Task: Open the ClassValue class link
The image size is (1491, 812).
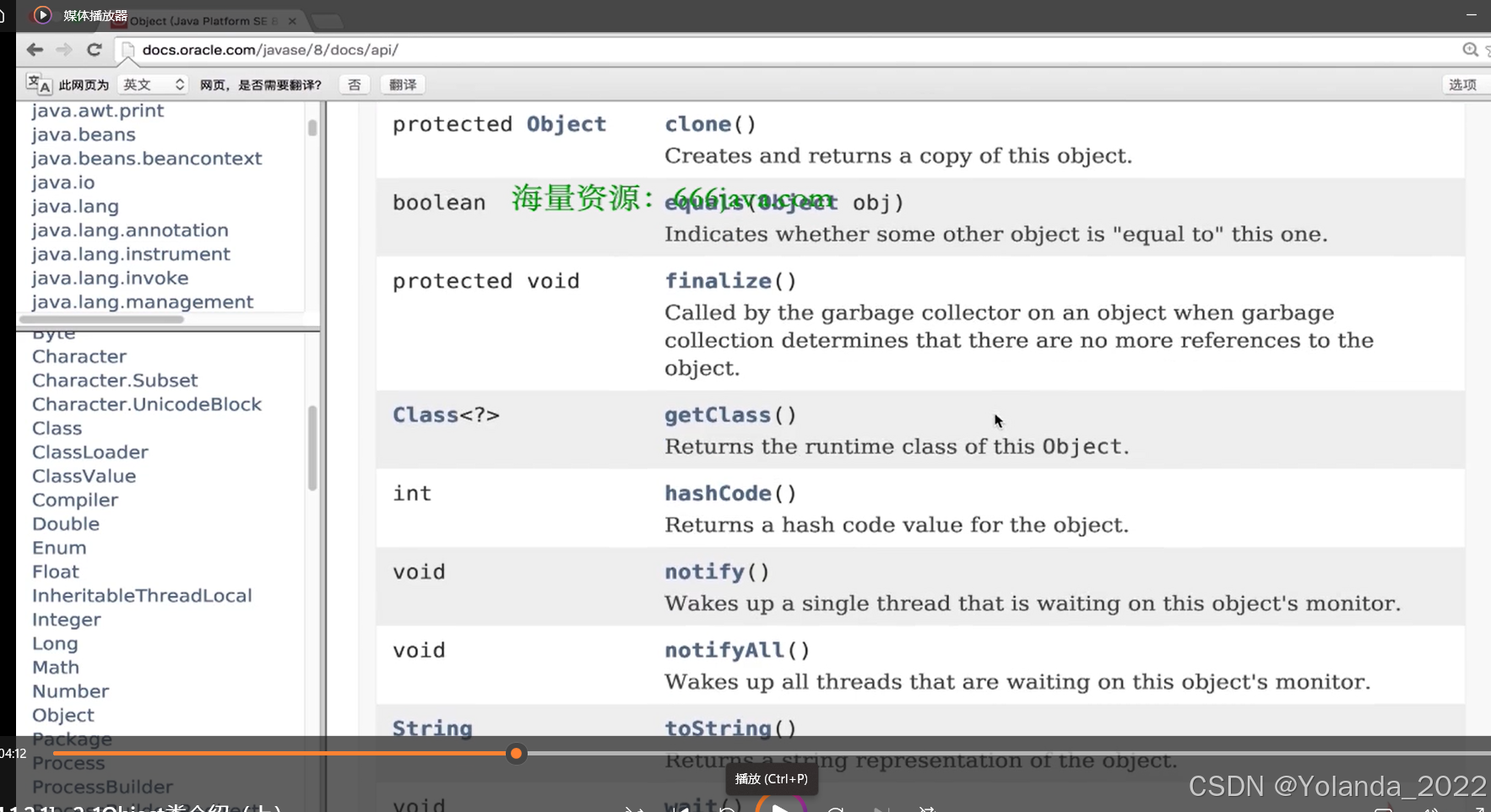Action: pos(84,476)
